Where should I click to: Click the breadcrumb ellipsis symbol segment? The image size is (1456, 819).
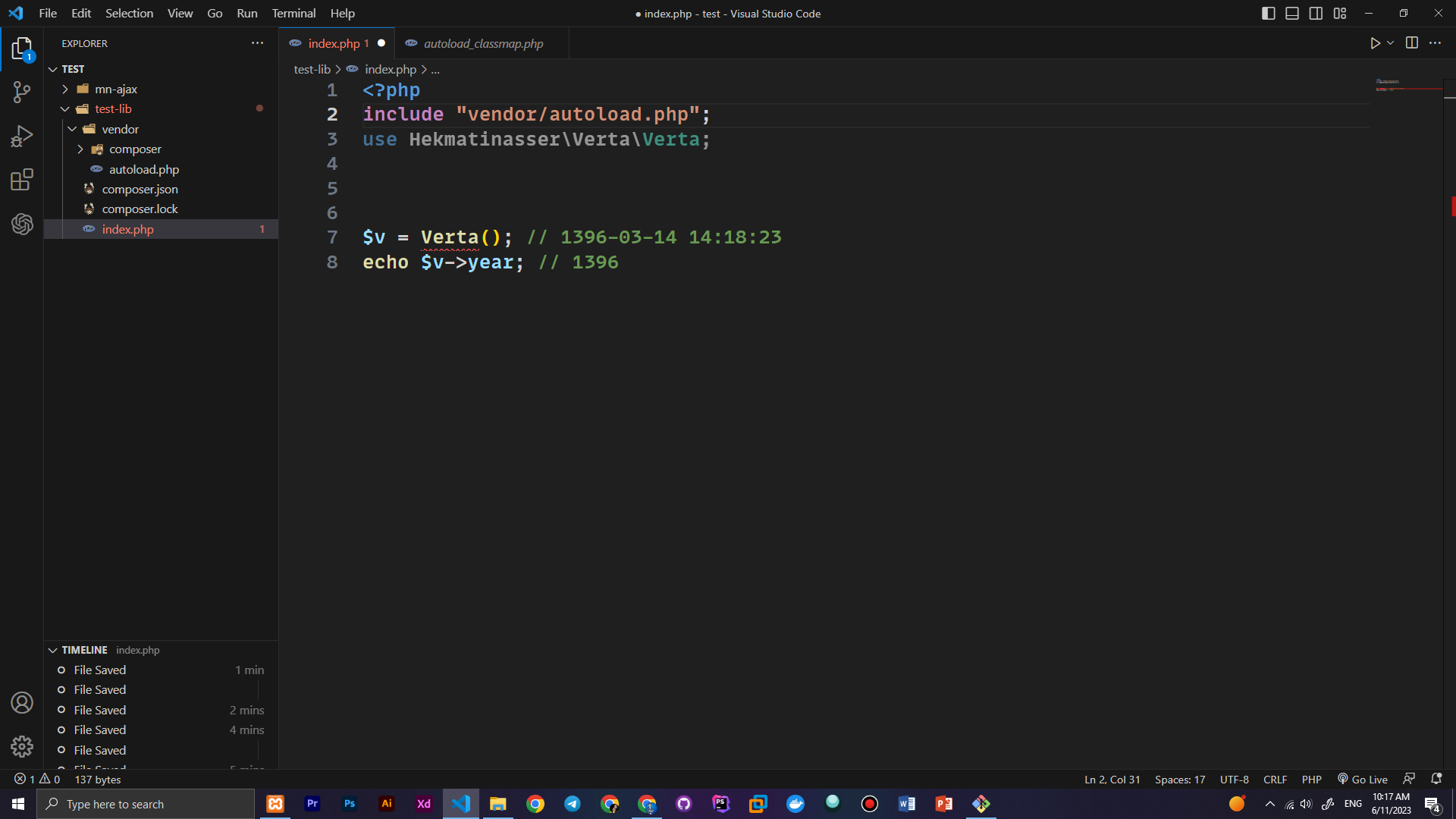(435, 69)
